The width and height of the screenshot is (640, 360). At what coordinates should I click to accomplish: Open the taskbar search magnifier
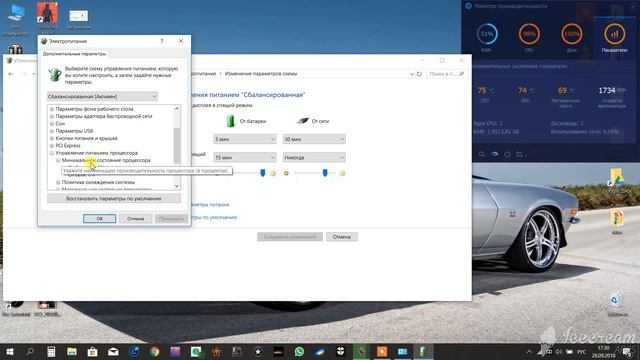(30, 351)
